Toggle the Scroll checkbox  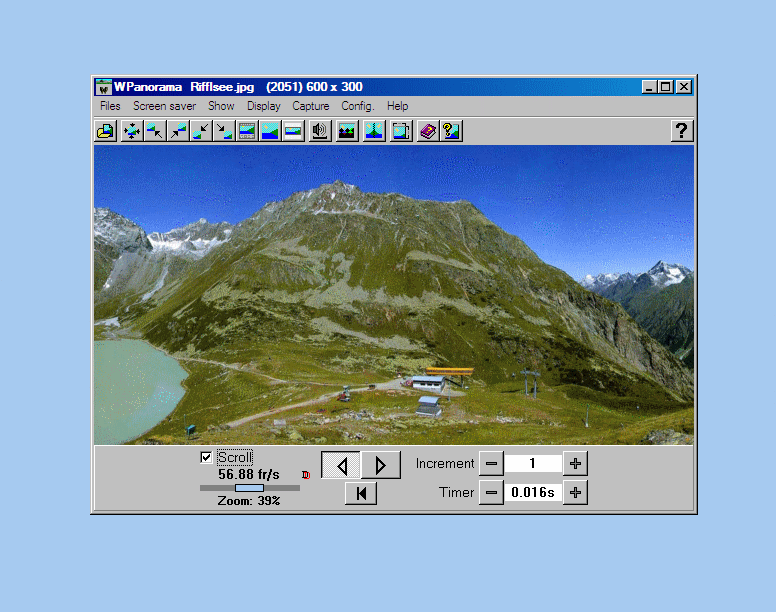pyautogui.click(x=206, y=457)
